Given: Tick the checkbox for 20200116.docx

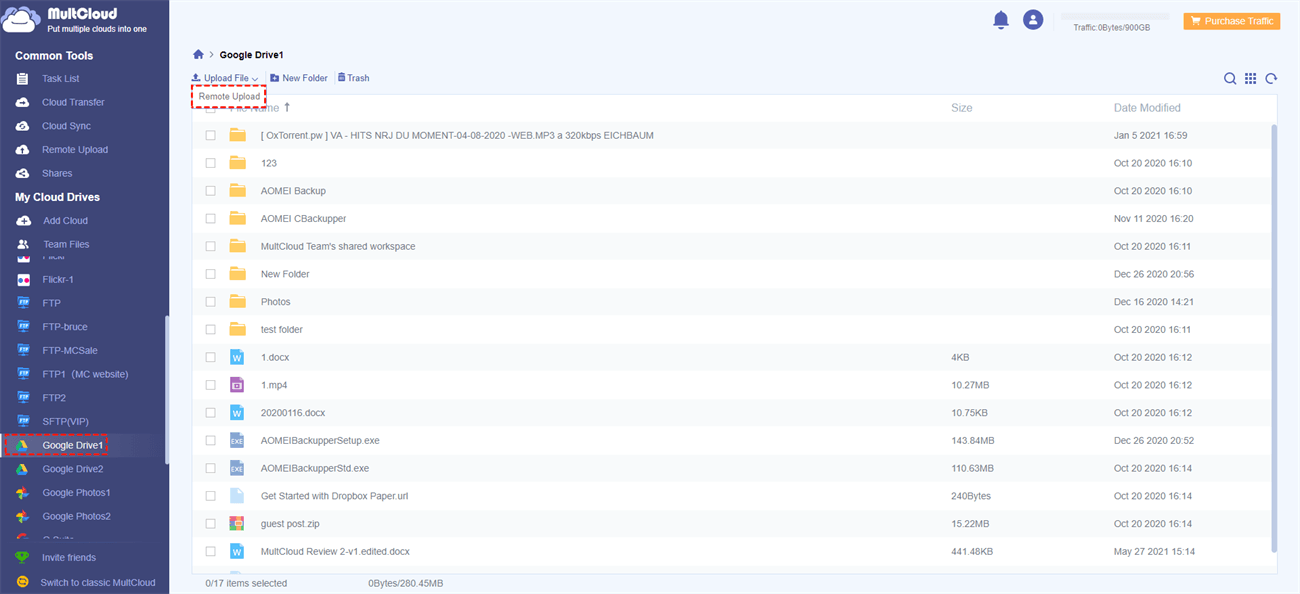Looking at the screenshot, I should click(x=210, y=412).
